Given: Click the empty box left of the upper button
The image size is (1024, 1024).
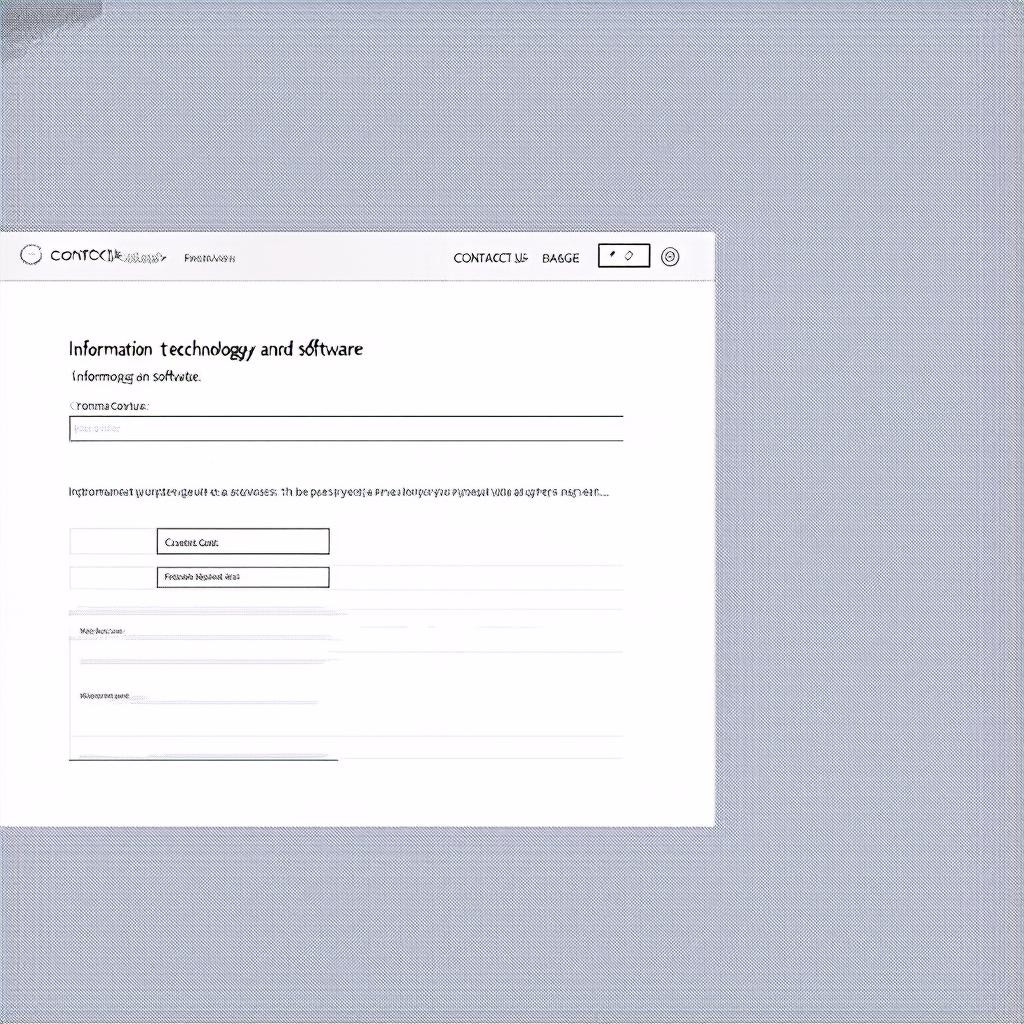Looking at the screenshot, I should pos(113,542).
